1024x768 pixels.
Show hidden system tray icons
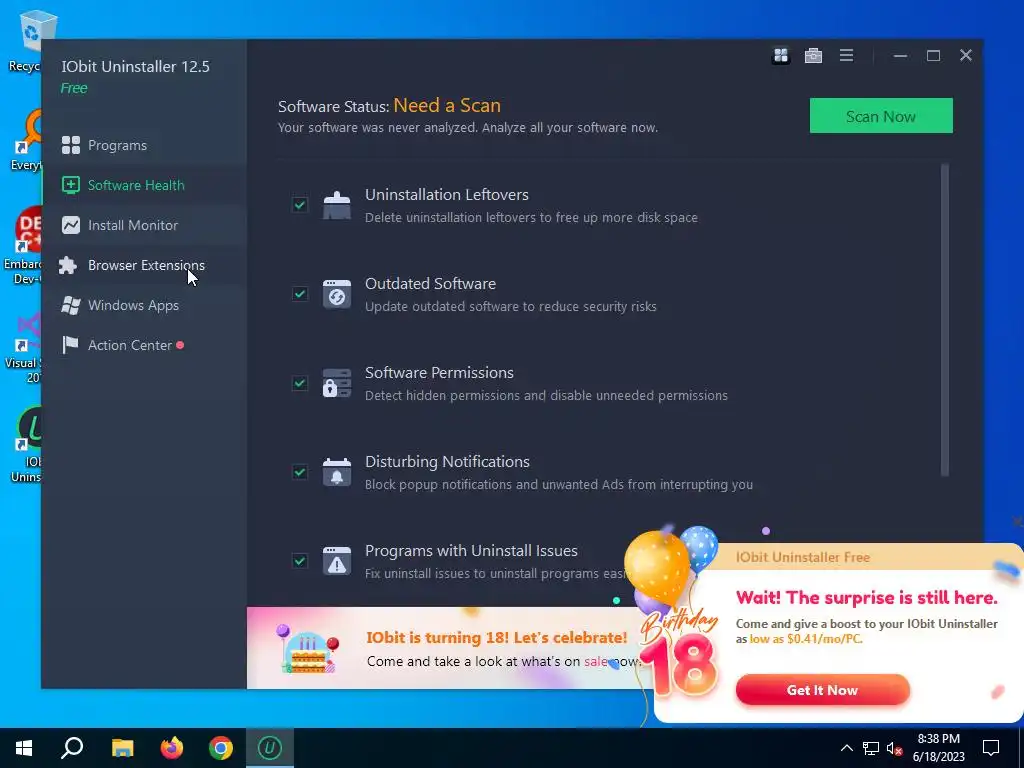(x=846, y=748)
